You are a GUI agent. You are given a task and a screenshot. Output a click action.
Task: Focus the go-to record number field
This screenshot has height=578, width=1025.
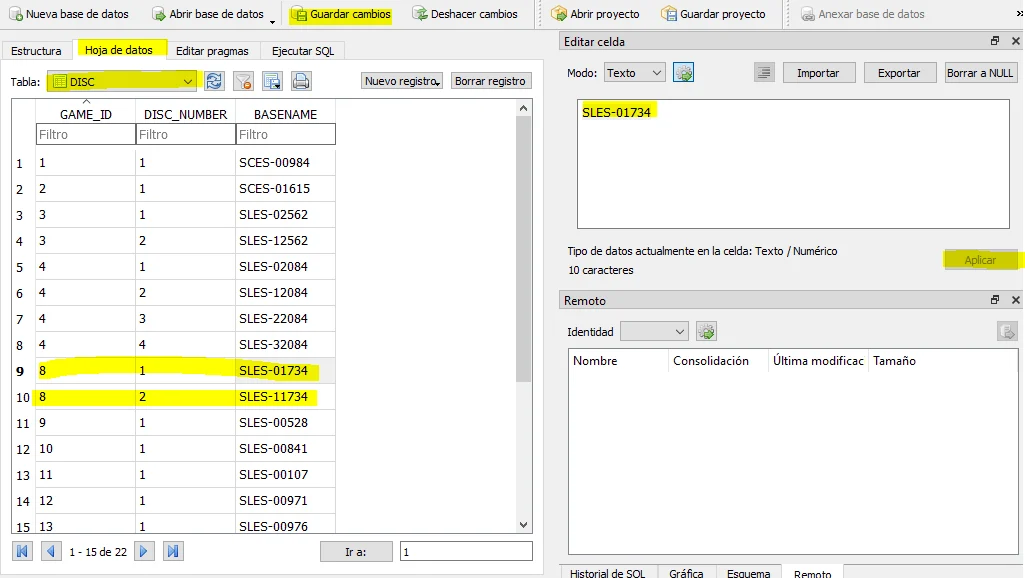click(466, 552)
